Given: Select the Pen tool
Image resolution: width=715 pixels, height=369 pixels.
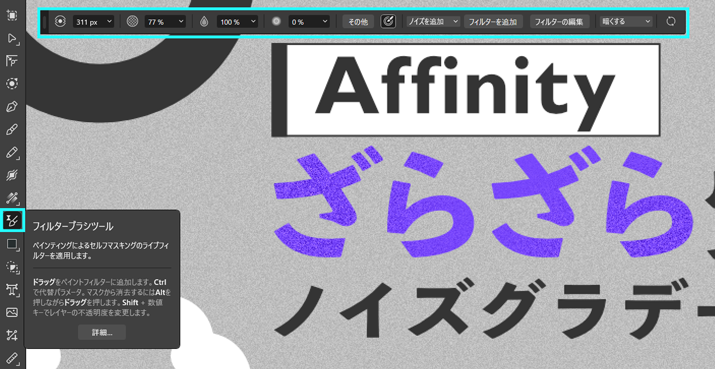Looking at the screenshot, I should 12,107.
